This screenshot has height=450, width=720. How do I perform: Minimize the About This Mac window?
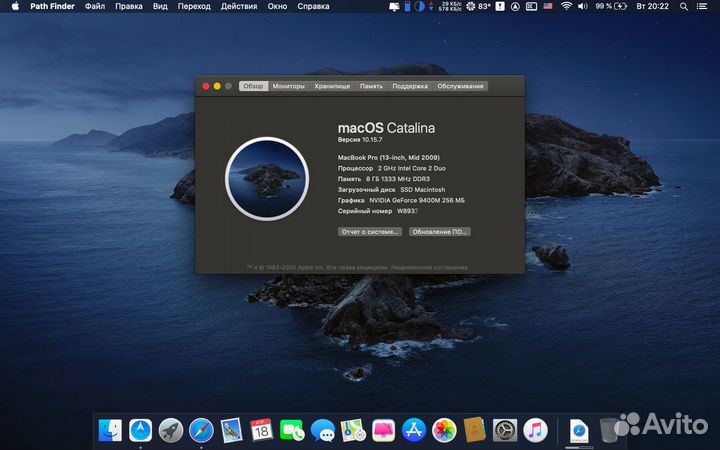coord(217,86)
